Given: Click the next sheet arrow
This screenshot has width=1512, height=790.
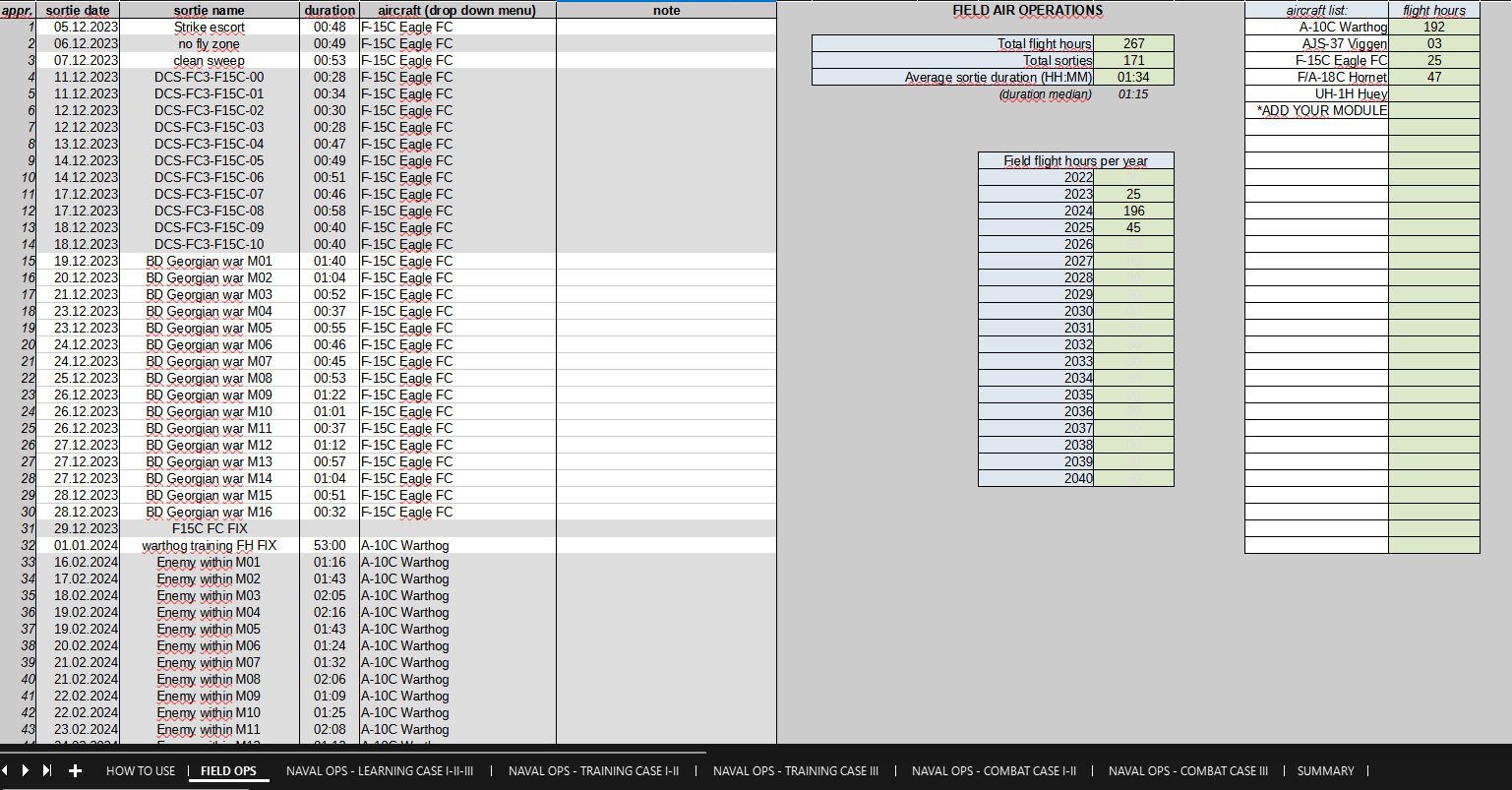Looking at the screenshot, I should click(x=26, y=771).
